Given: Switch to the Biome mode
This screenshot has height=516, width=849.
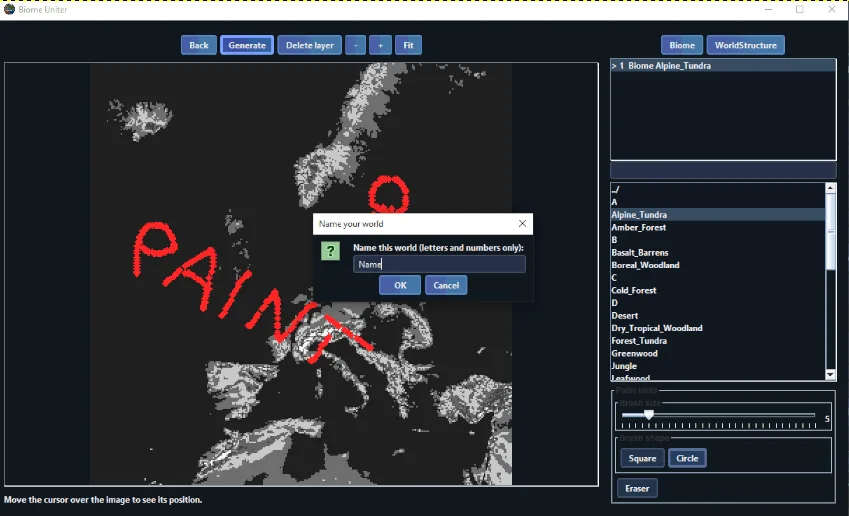Looking at the screenshot, I should point(682,45).
